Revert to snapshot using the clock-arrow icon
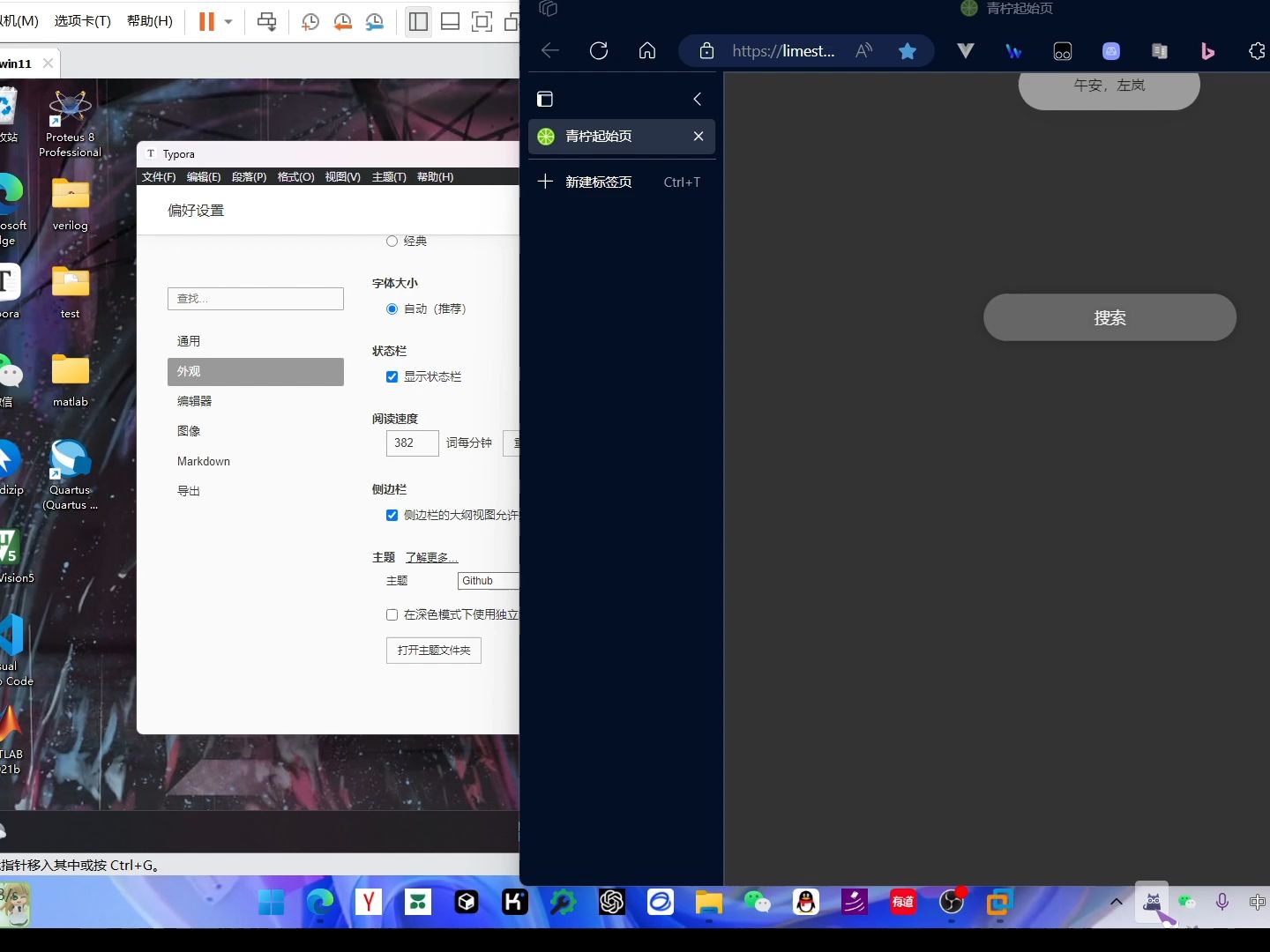 pyautogui.click(x=342, y=21)
